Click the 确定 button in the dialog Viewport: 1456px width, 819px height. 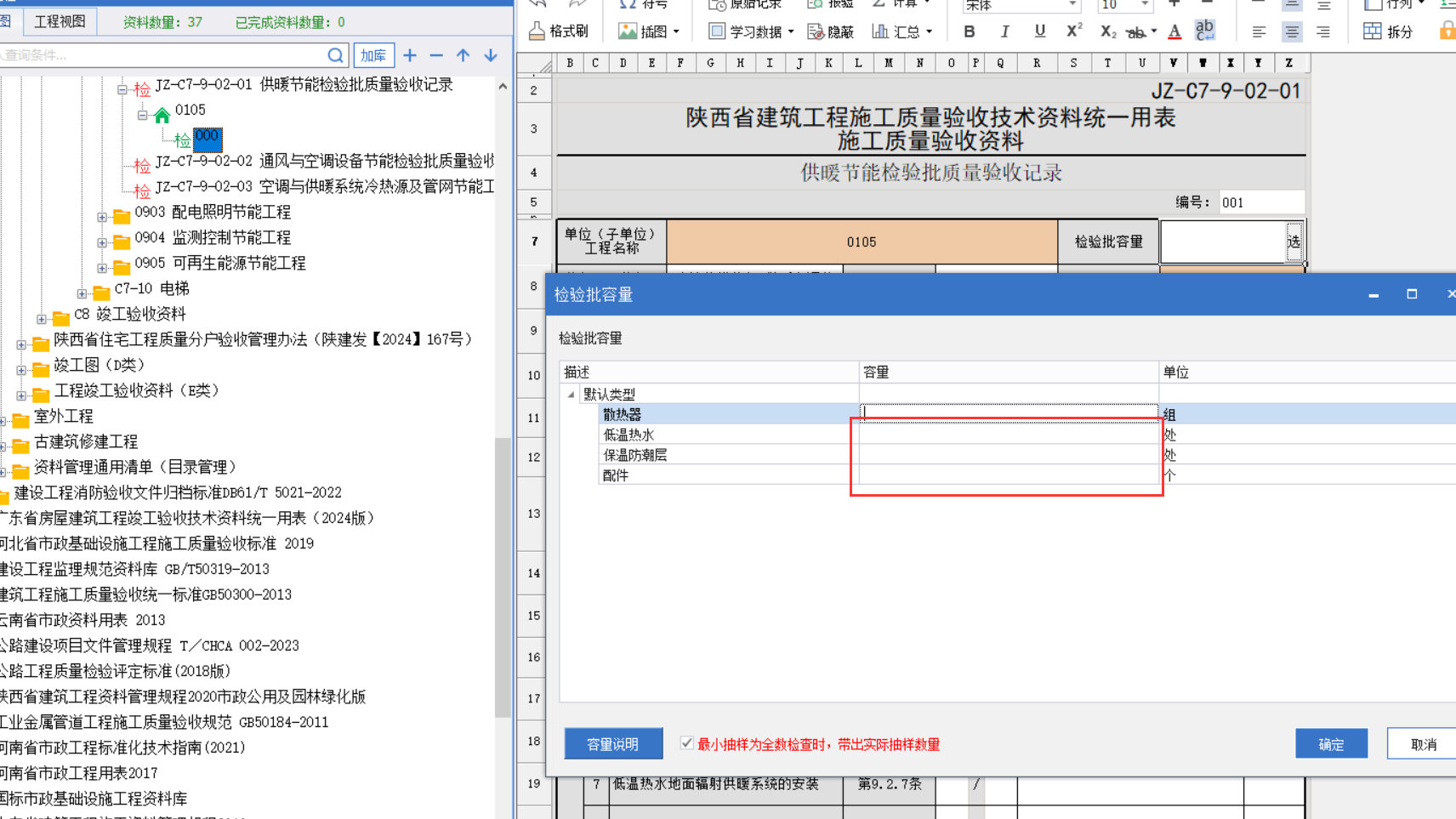point(1331,744)
